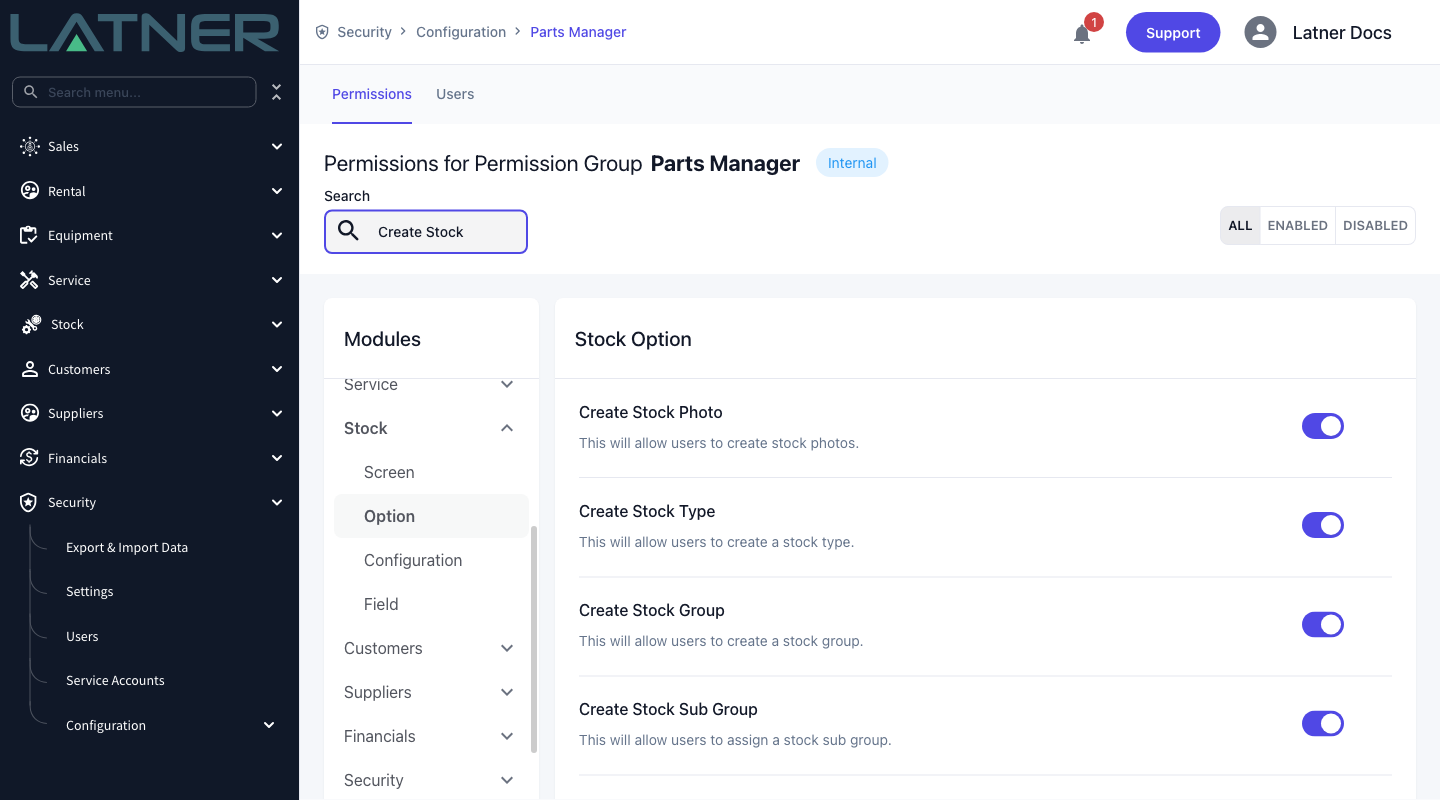
Task: Expand the Customers module chevron
Action: click(507, 648)
